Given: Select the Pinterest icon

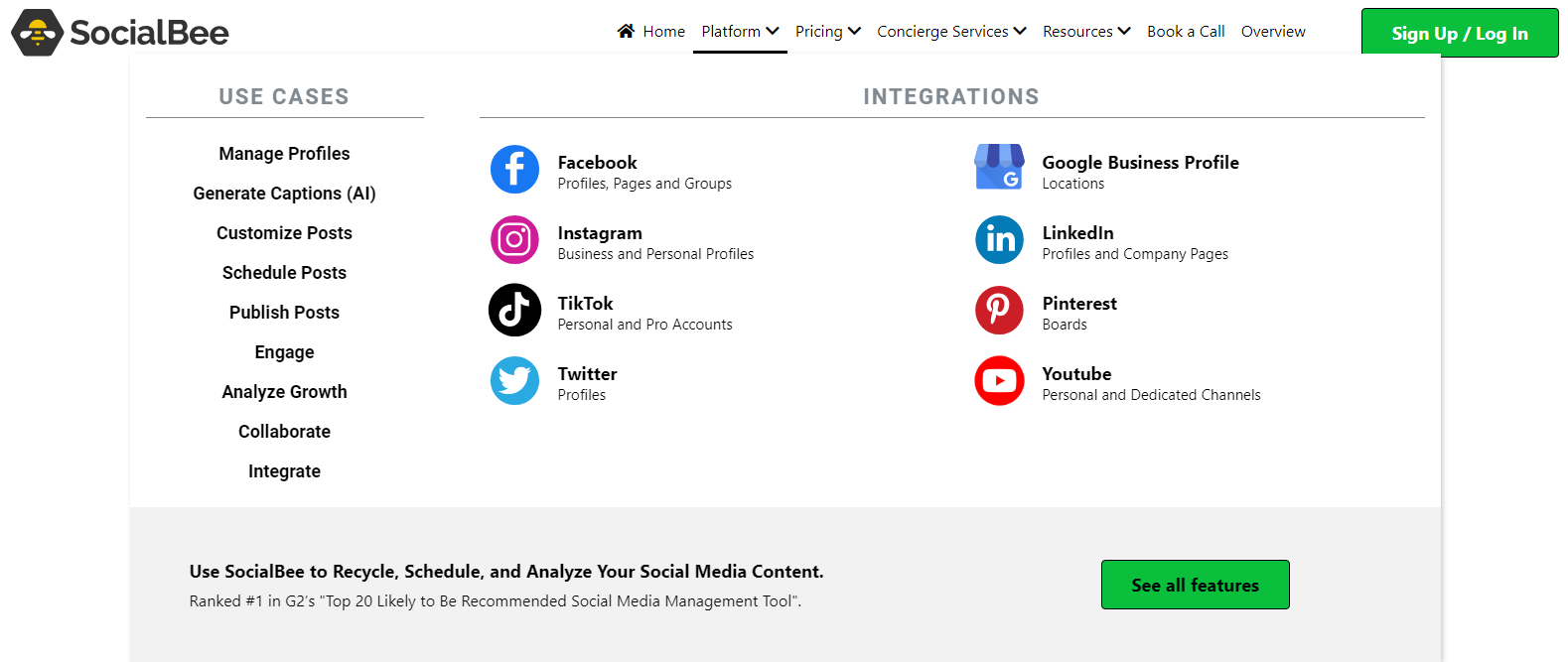Looking at the screenshot, I should [999, 311].
